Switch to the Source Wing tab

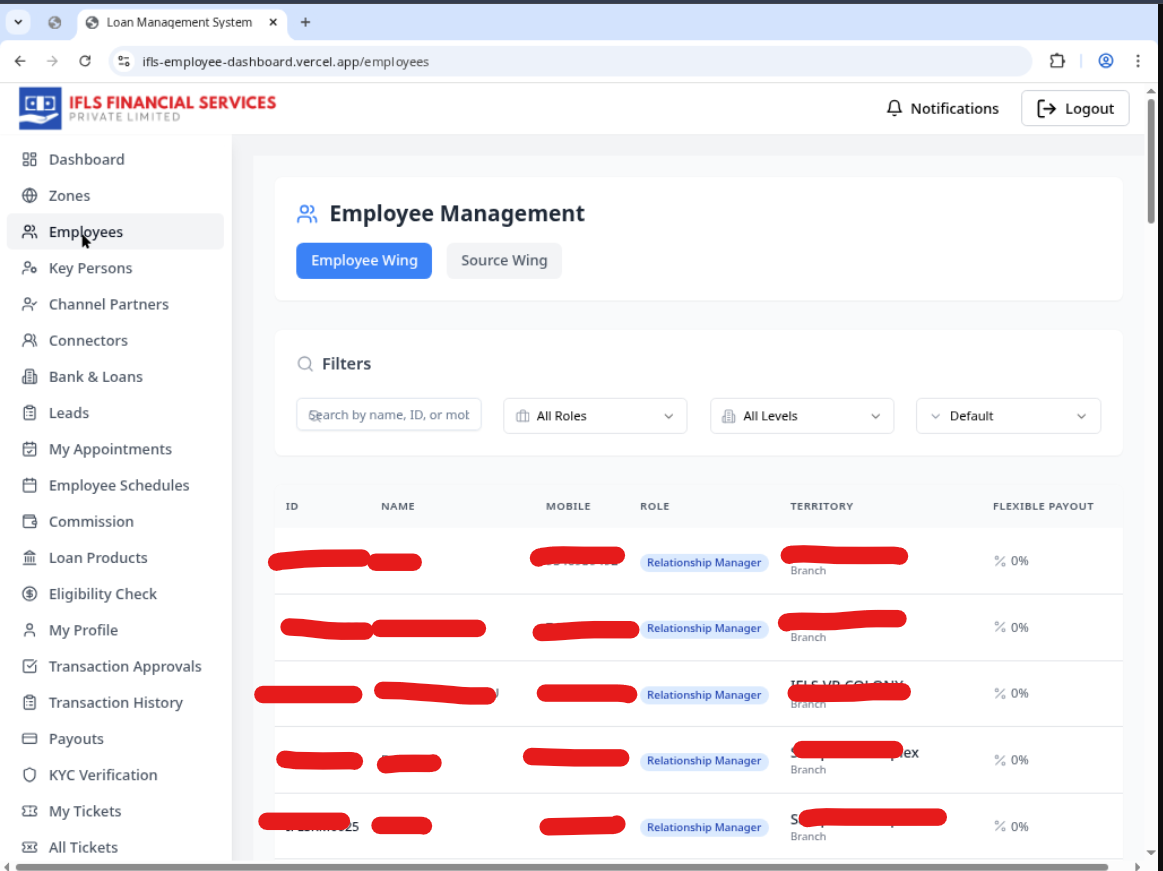[x=504, y=261]
